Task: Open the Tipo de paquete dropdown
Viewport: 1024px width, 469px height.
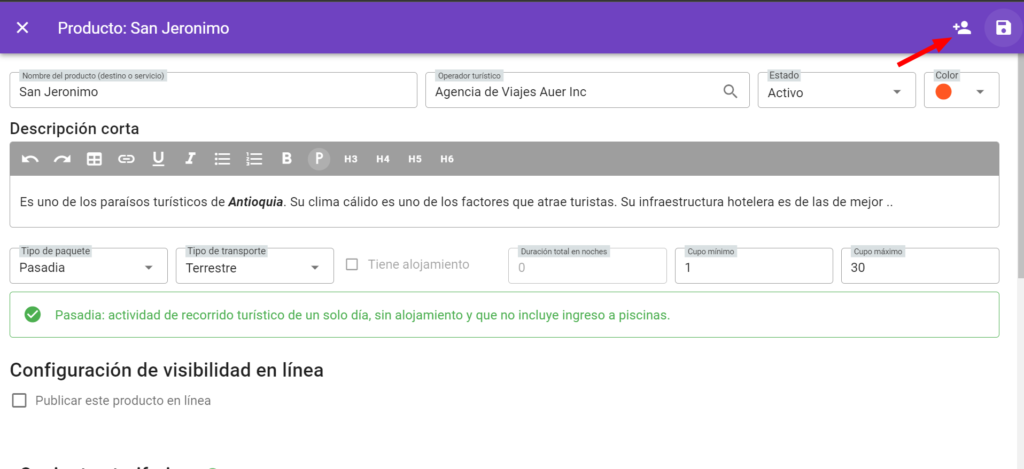Action: 88,266
